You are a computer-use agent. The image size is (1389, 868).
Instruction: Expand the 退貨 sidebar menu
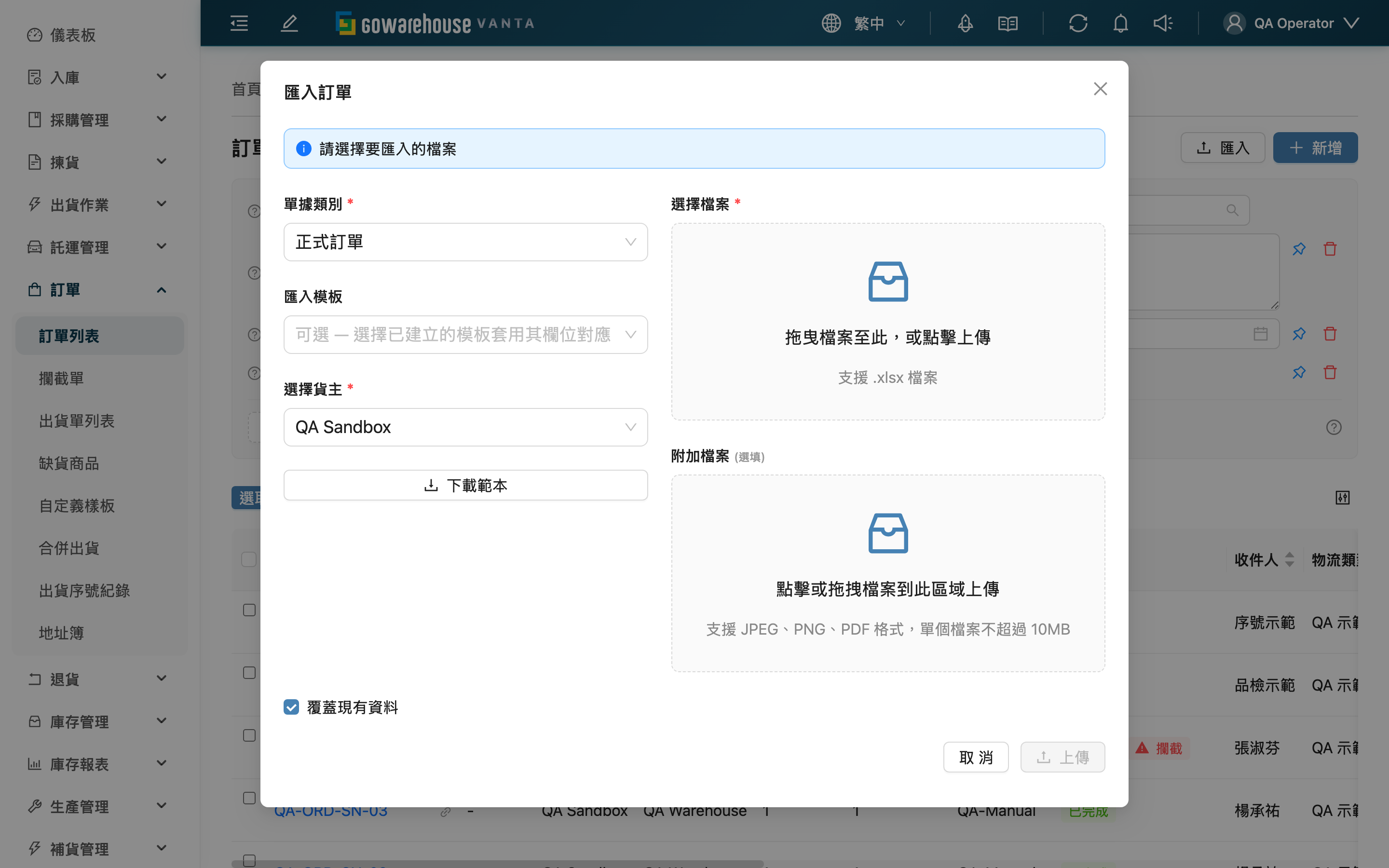[x=100, y=679]
